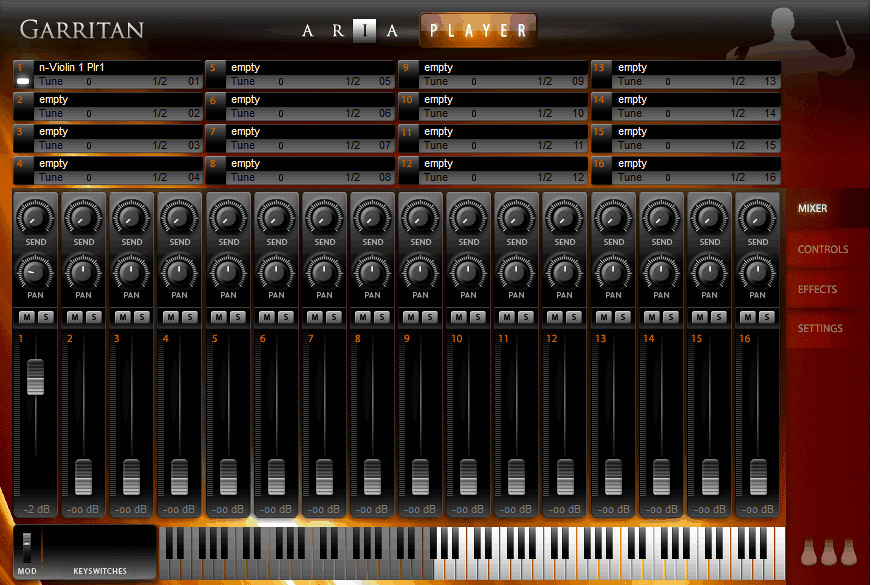This screenshot has width=871, height=585.
Task: Open empty instrument slot 13 menu
Action: click(x=697, y=67)
